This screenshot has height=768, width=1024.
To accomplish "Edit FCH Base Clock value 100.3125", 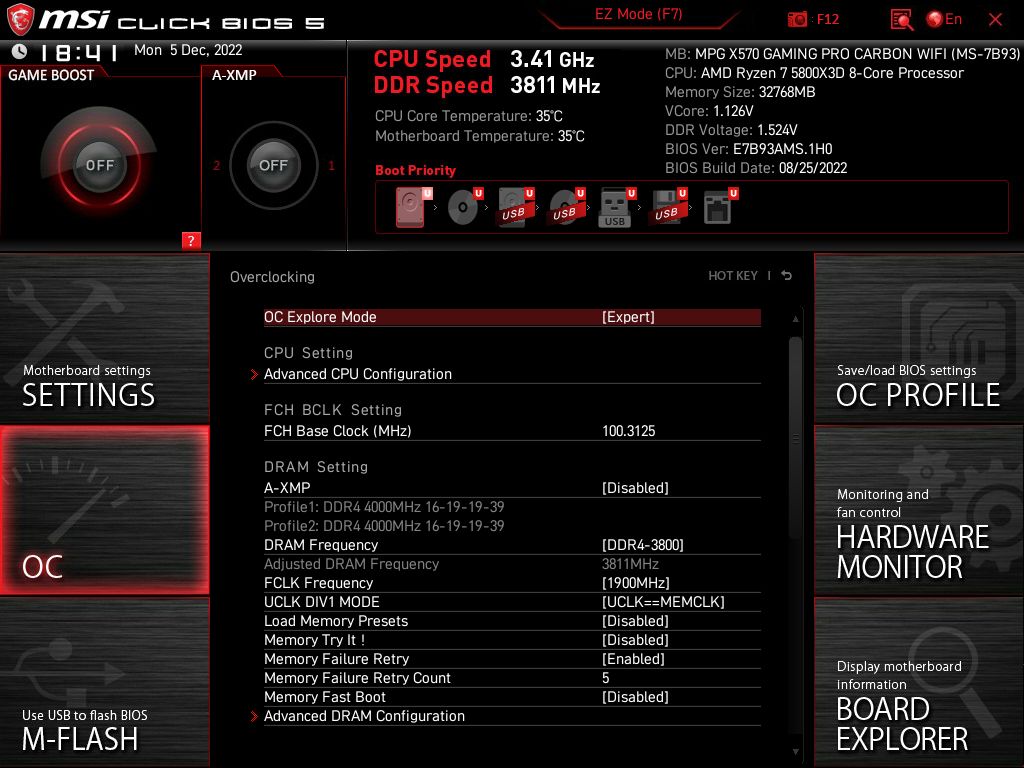I will (x=628, y=431).
